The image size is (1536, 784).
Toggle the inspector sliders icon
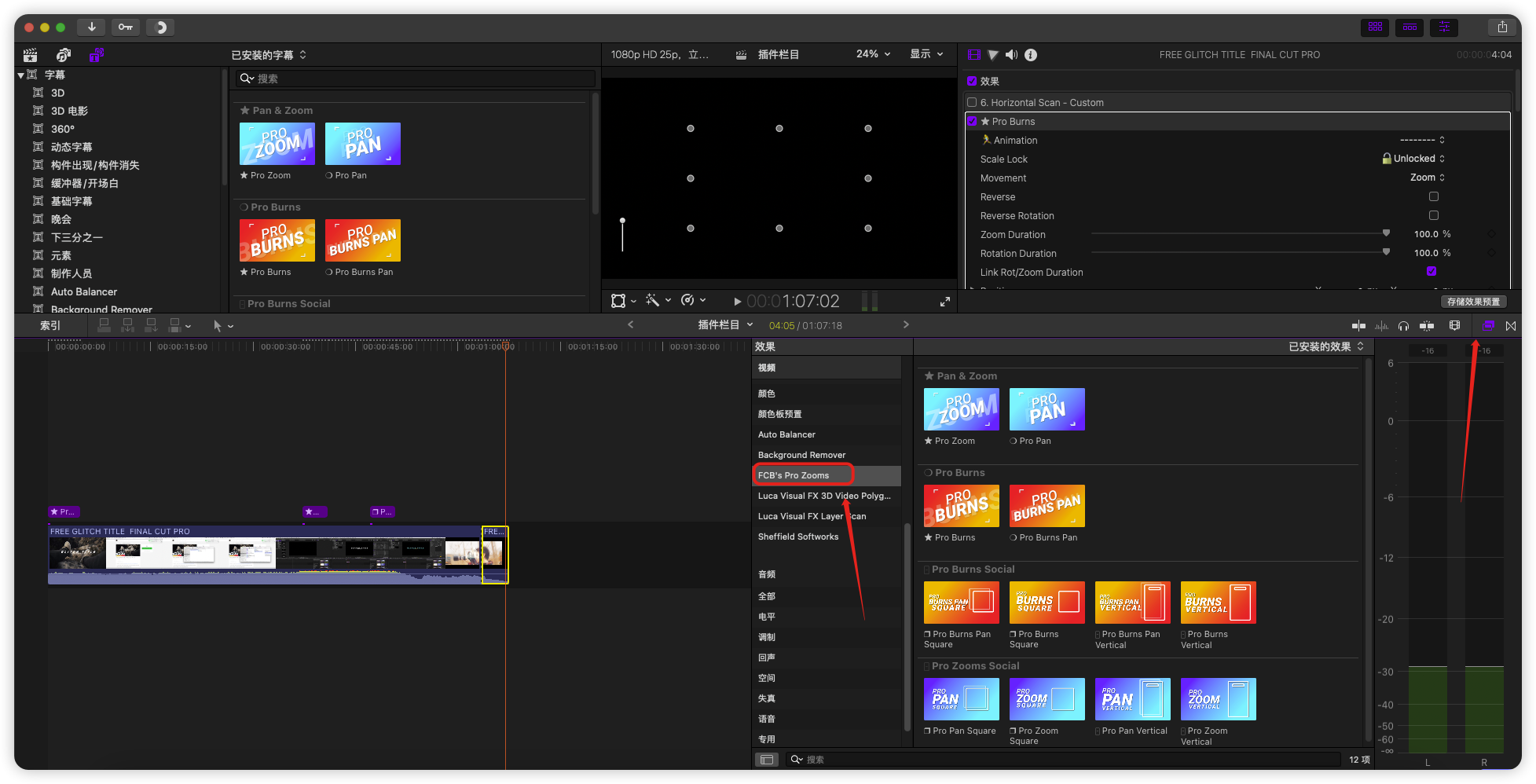point(1444,27)
